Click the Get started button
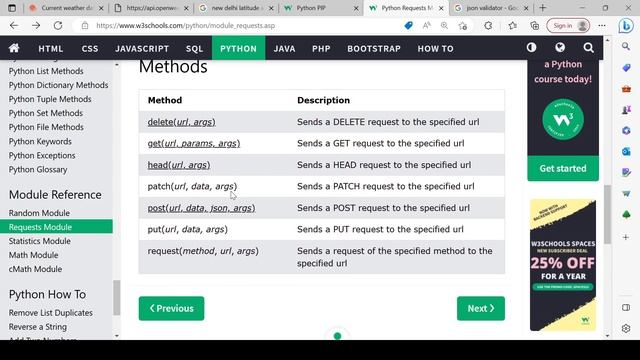640x360 pixels. pos(563,168)
